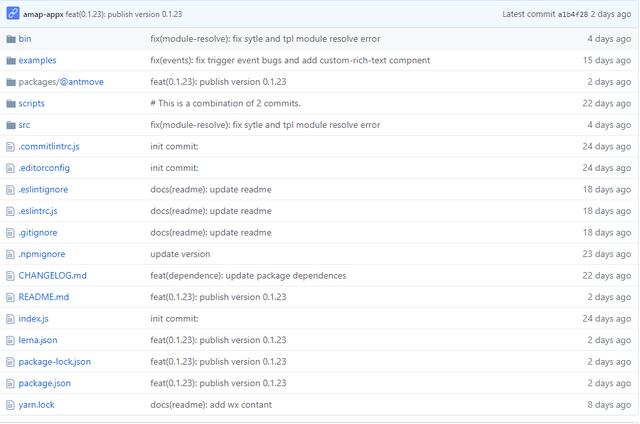
Task: Click the index.js file icon
Action: tap(10, 319)
